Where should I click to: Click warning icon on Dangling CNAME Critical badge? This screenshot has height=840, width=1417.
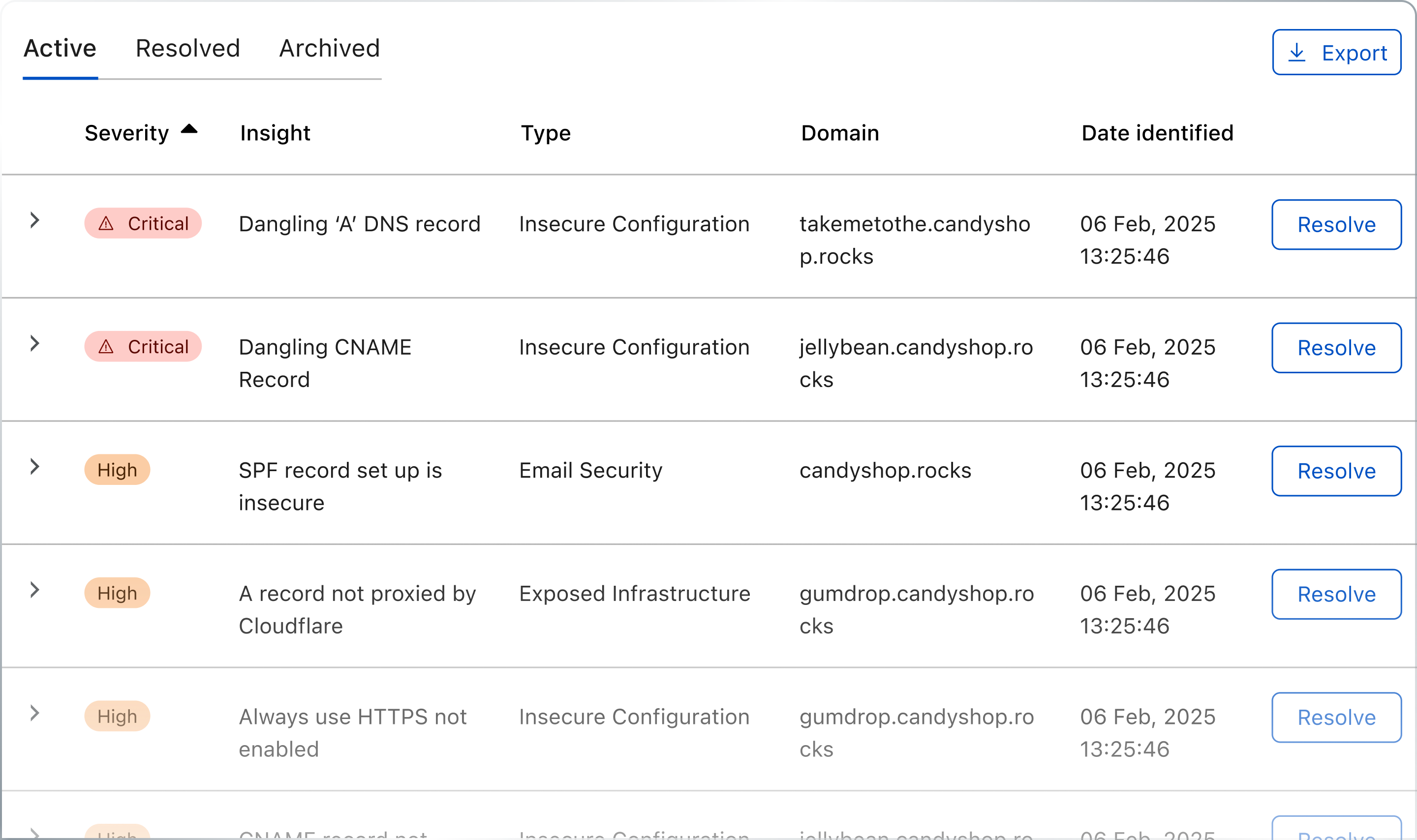106,347
